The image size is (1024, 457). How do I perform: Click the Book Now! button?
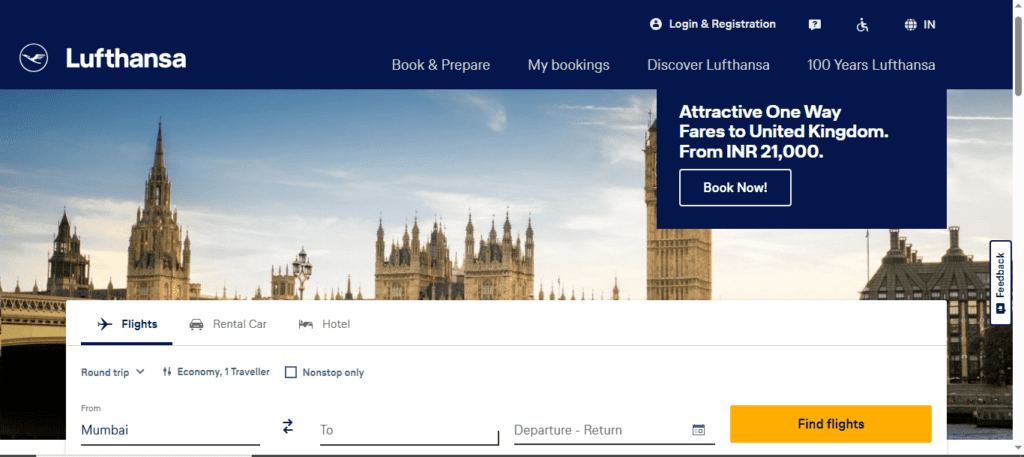point(735,187)
